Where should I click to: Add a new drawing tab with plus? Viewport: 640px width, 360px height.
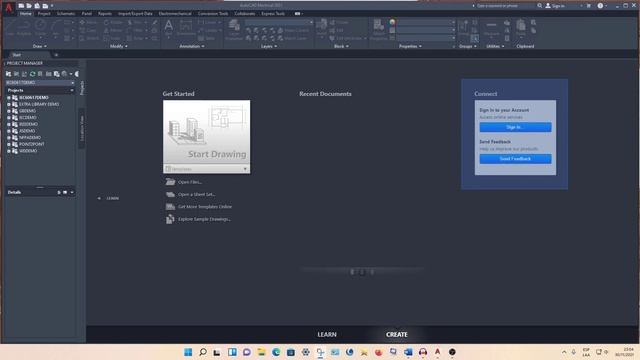56,55
